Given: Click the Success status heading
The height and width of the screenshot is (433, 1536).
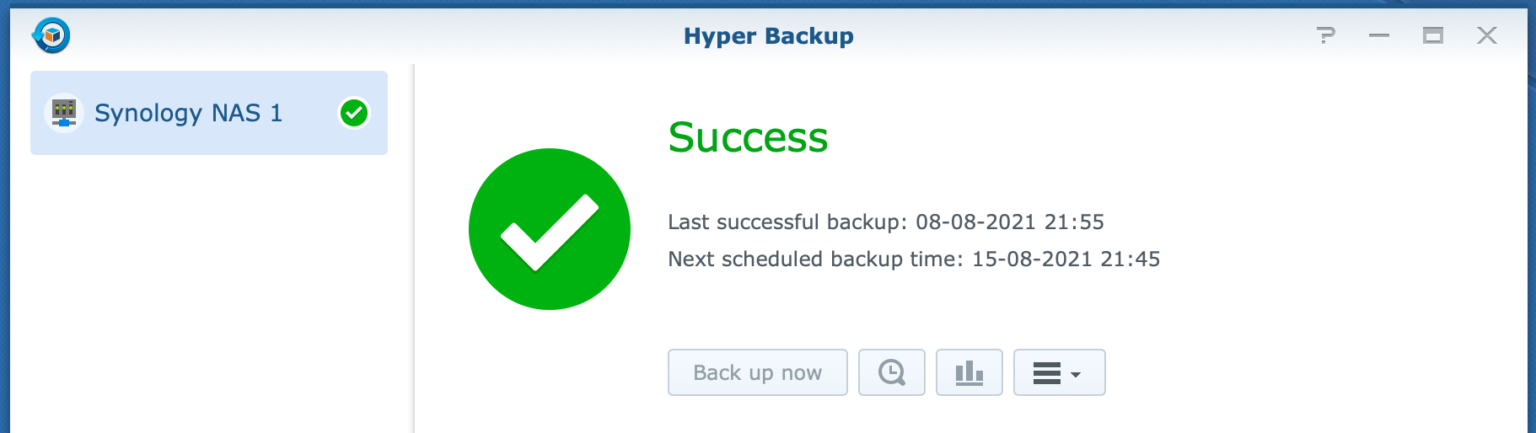Looking at the screenshot, I should tap(748, 138).
